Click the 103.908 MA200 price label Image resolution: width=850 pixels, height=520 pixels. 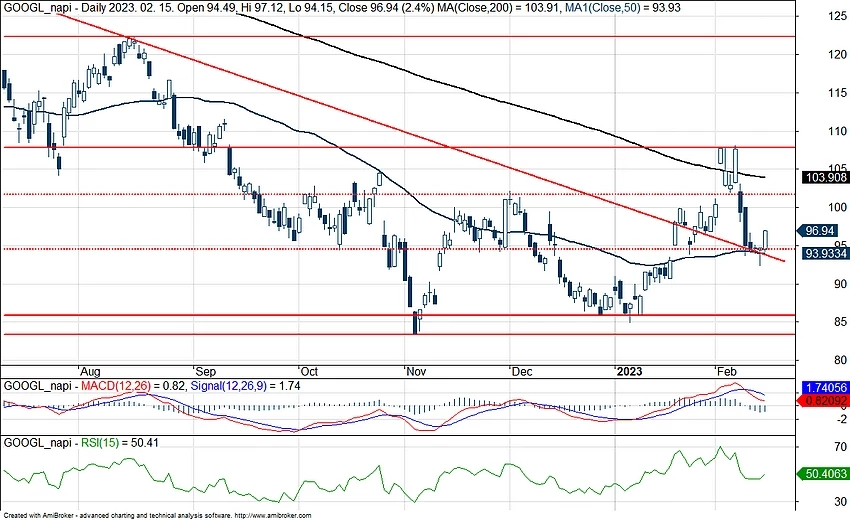tap(827, 177)
